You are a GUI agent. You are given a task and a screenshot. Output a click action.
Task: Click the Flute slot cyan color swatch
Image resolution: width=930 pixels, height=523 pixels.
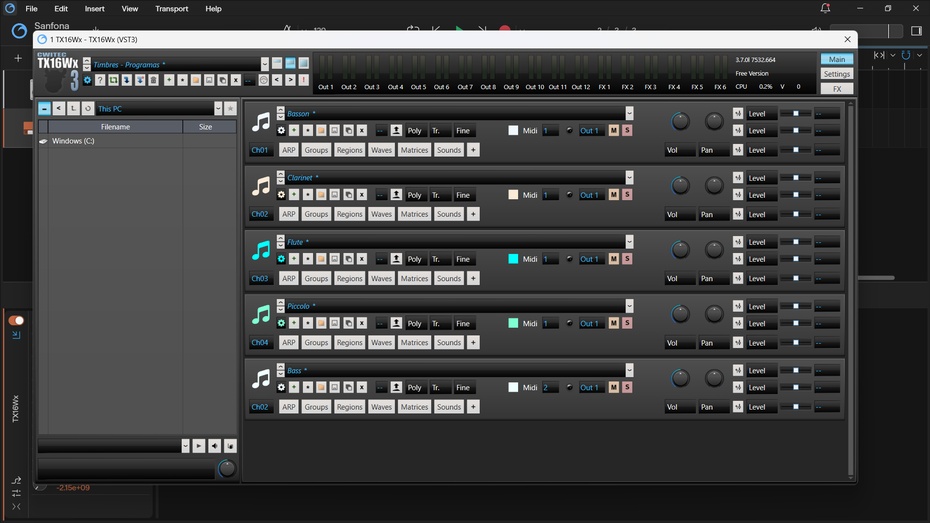[x=513, y=259]
